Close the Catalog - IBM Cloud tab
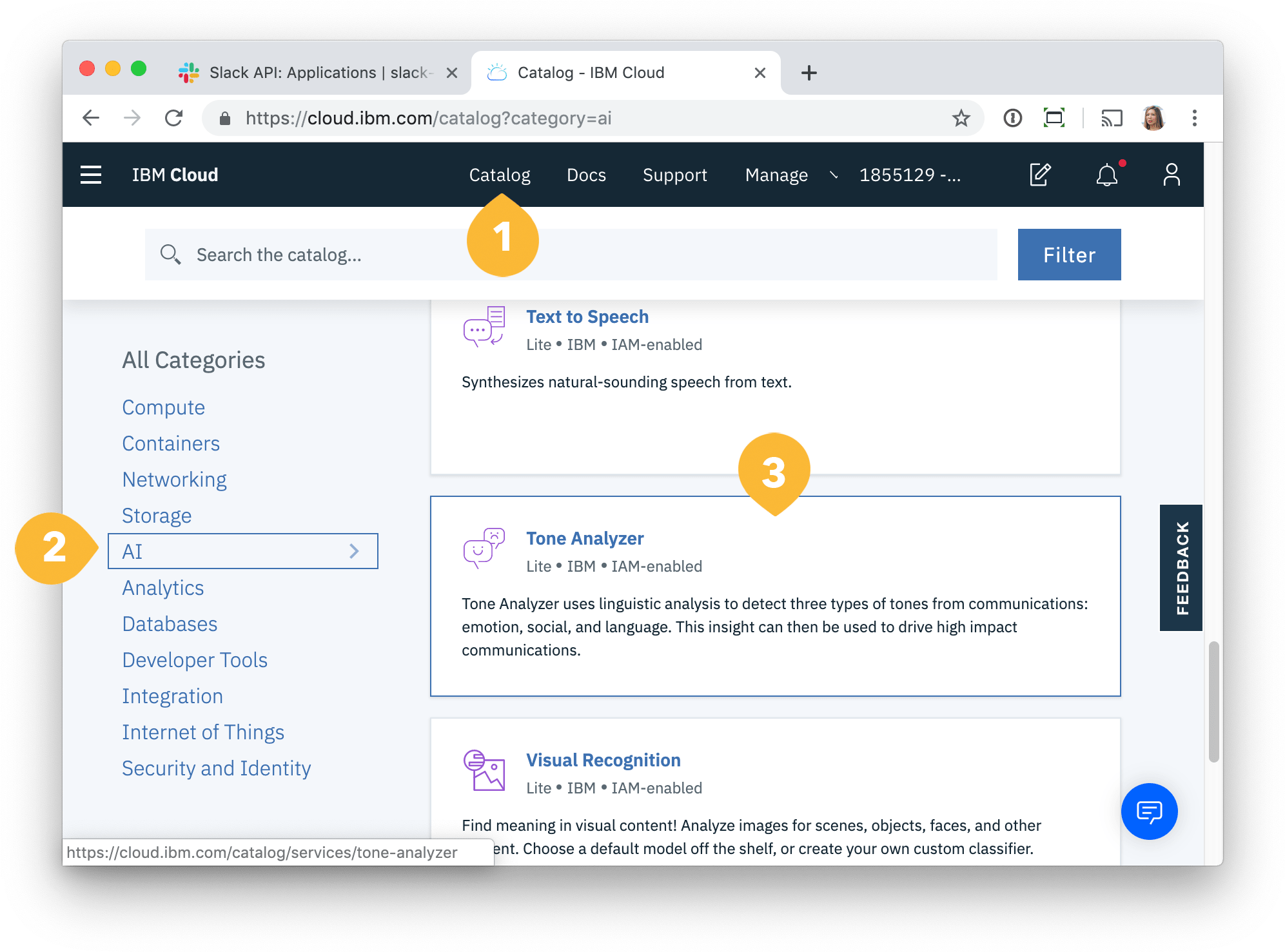 [x=760, y=73]
